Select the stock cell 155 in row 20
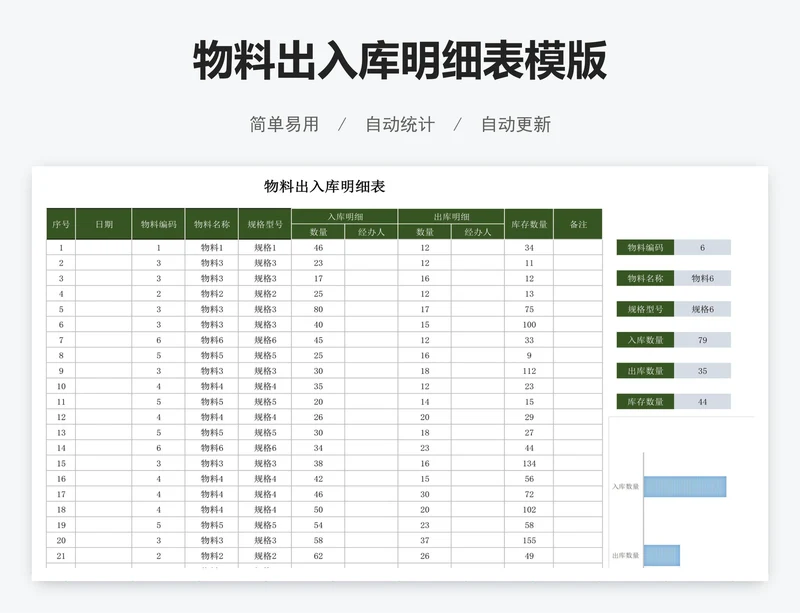The image size is (800, 613). click(529, 541)
